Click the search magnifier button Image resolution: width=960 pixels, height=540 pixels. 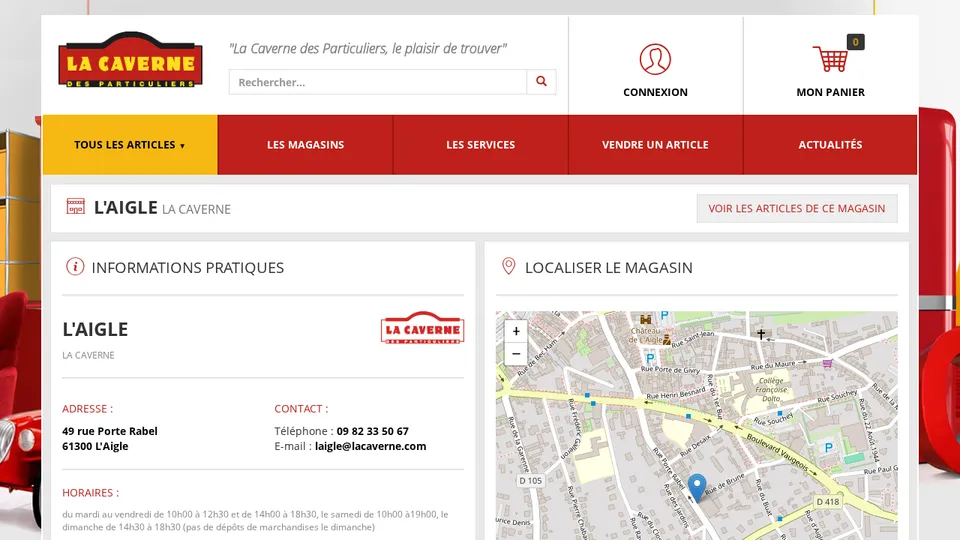541,81
